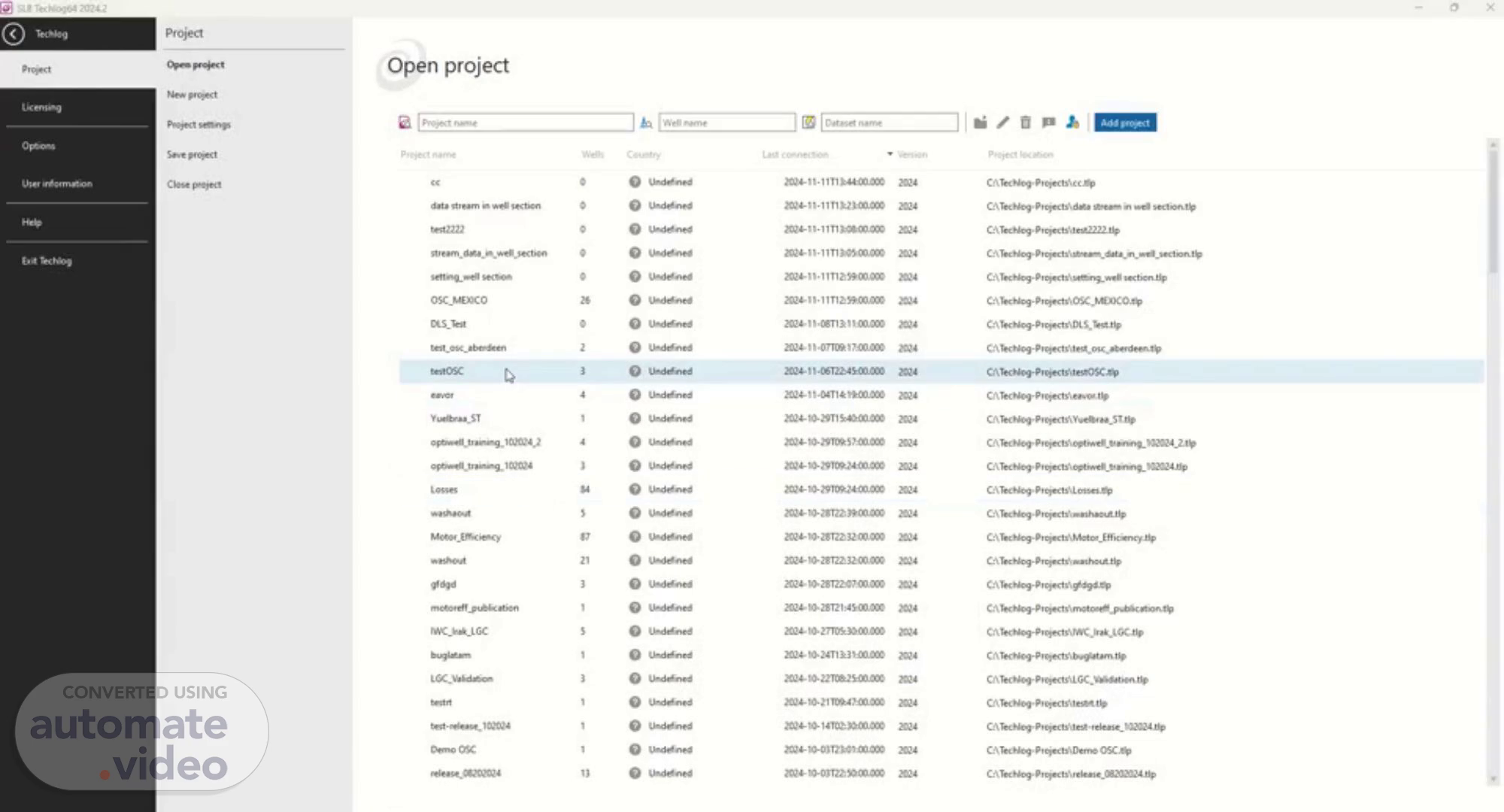
Task: Open the Licensing menu item
Action: tap(41, 108)
